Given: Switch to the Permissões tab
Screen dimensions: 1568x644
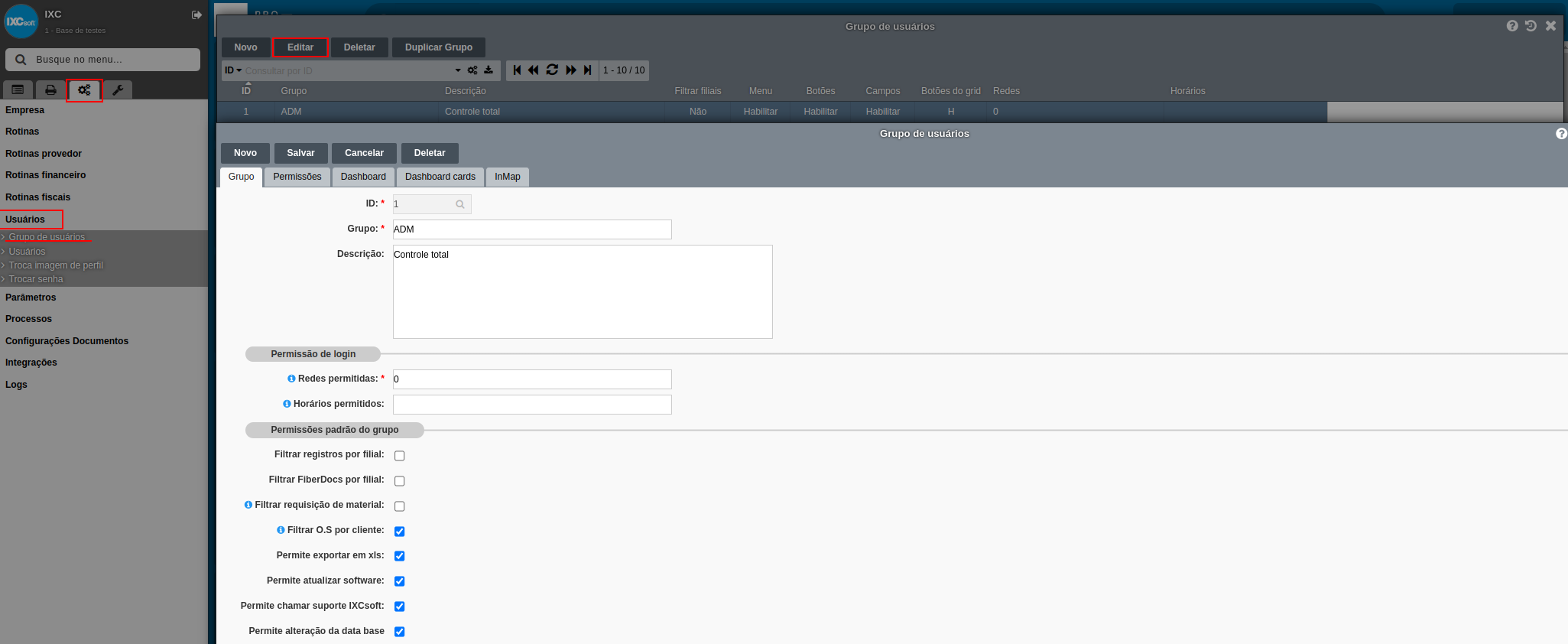Looking at the screenshot, I should [x=297, y=177].
